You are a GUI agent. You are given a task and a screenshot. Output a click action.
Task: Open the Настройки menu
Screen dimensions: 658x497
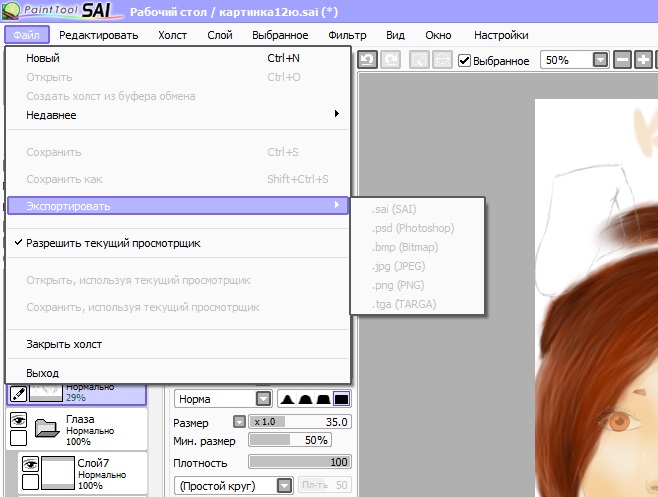click(501, 35)
